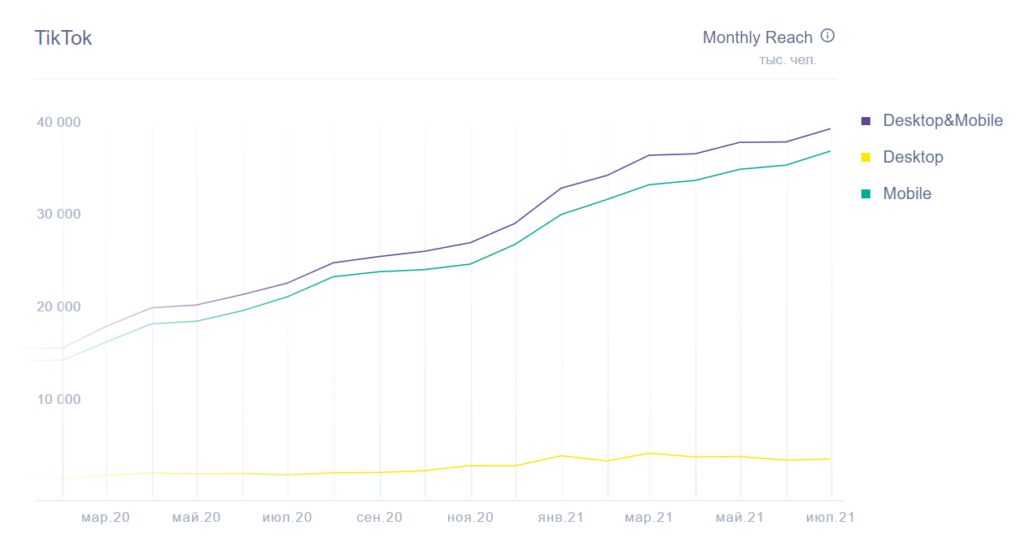The image size is (1024, 560).
Task: Click the Monthly Reach heading
Action: [757, 38]
